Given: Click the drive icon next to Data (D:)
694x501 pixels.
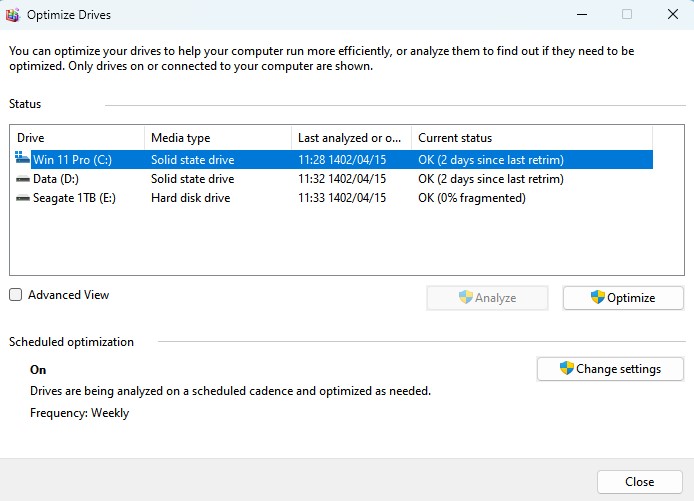Looking at the screenshot, I should click(x=23, y=179).
